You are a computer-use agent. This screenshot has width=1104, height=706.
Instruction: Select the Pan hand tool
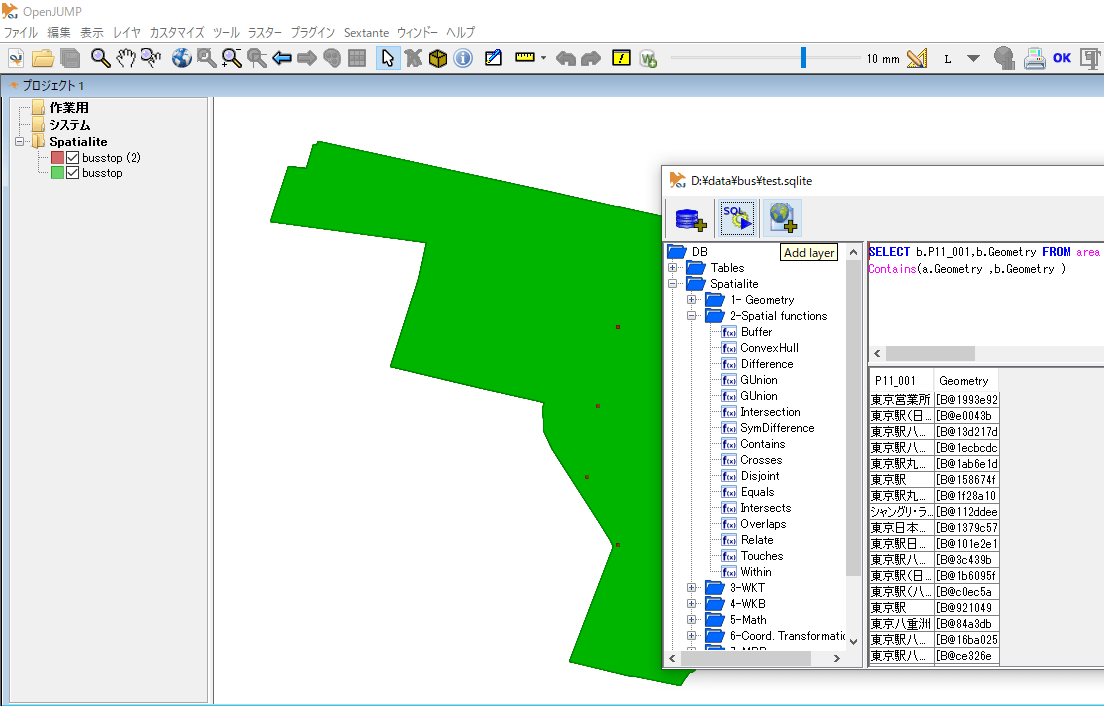[126, 58]
